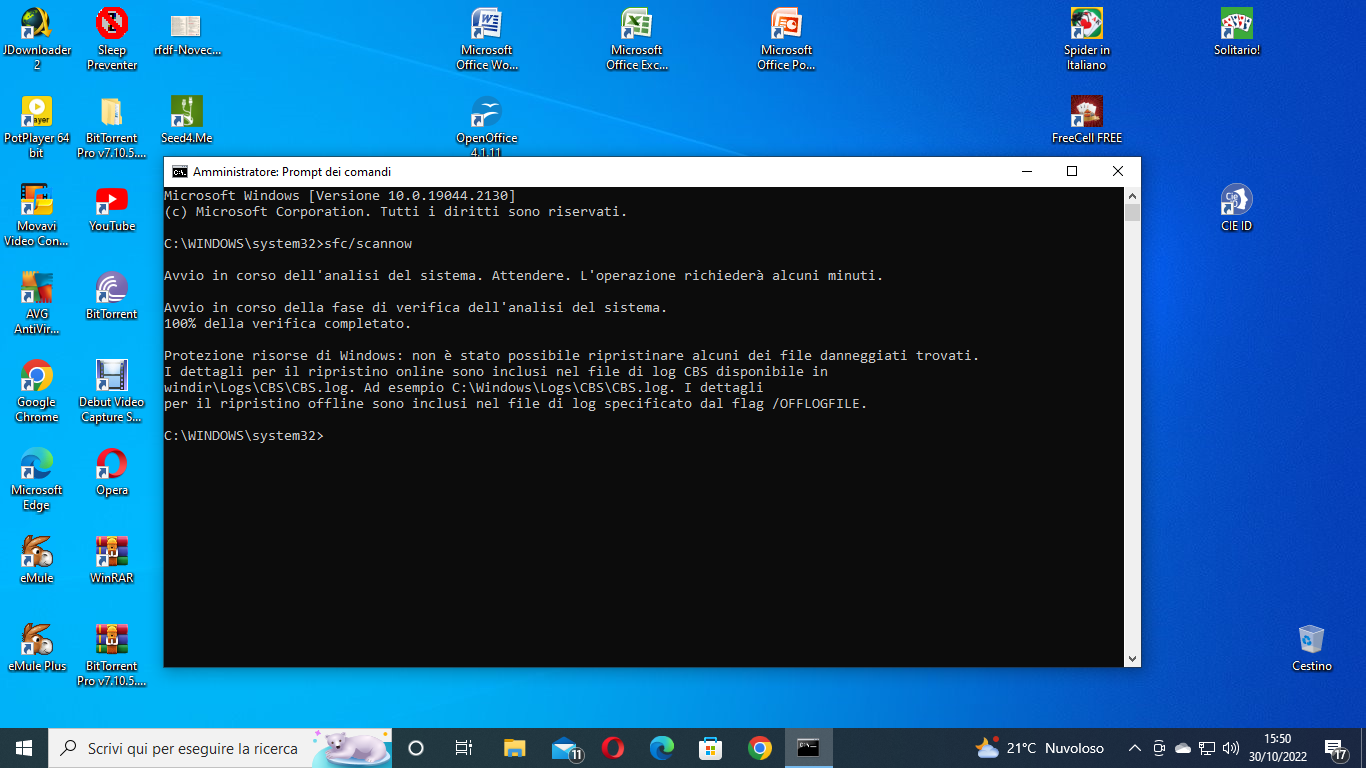The height and width of the screenshot is (768, 1366).
Task: Select the Microsoft Edge desktop shortcut
Action: (37, 479)
